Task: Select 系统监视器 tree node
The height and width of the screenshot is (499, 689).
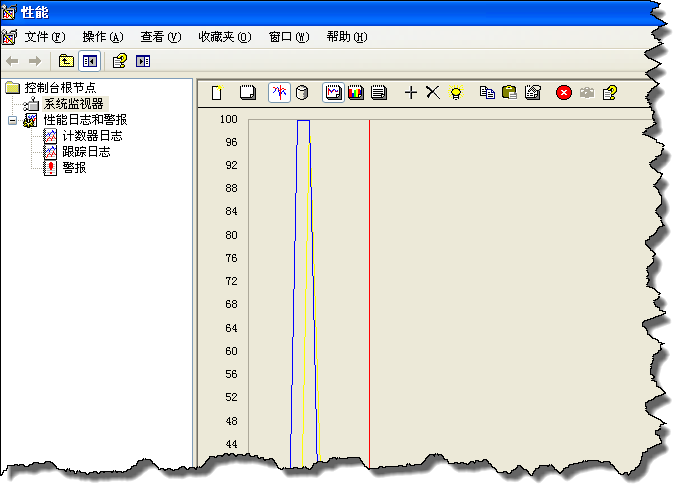Action: (74, 104)
